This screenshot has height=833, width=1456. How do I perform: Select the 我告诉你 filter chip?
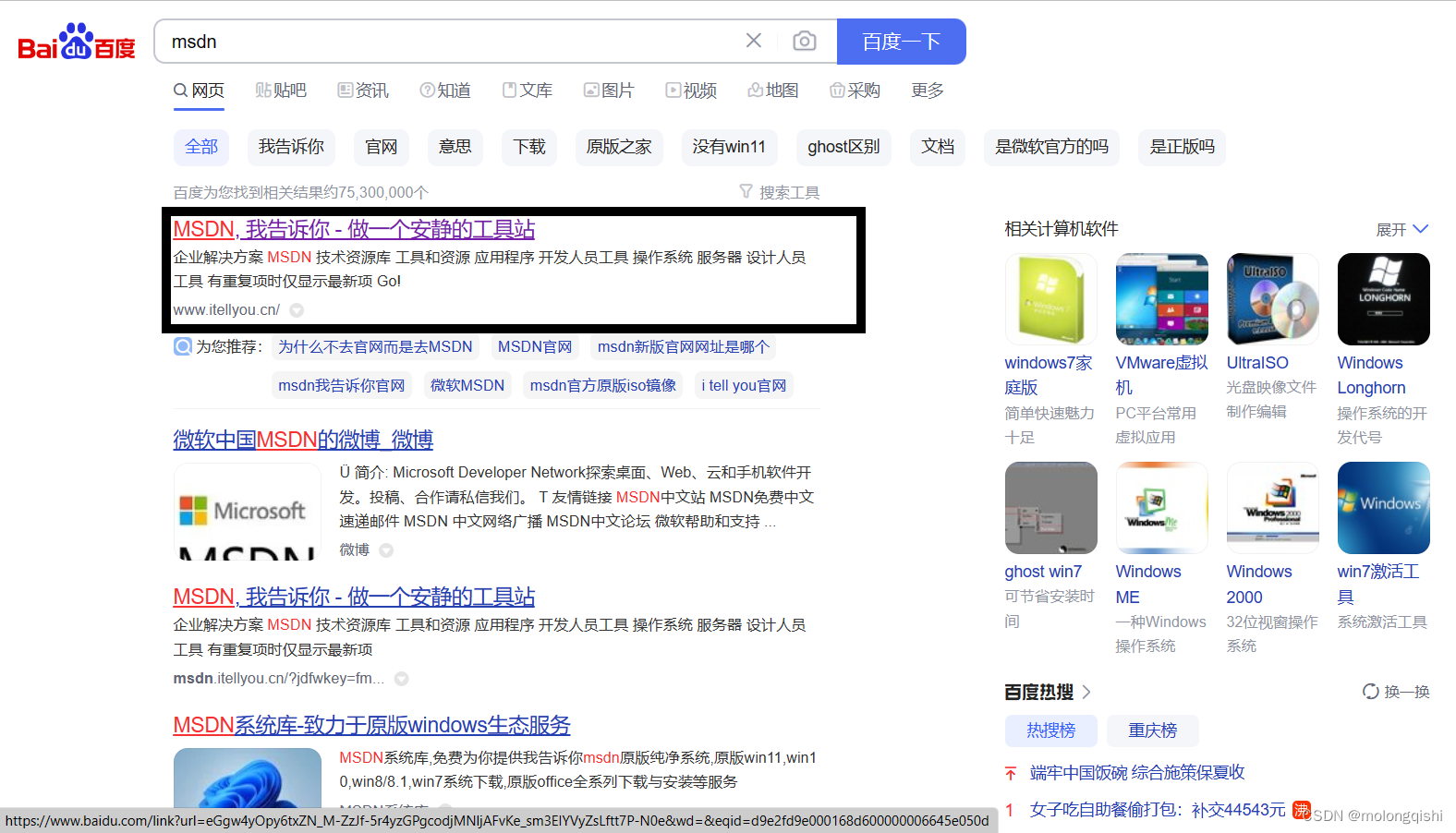291,147
